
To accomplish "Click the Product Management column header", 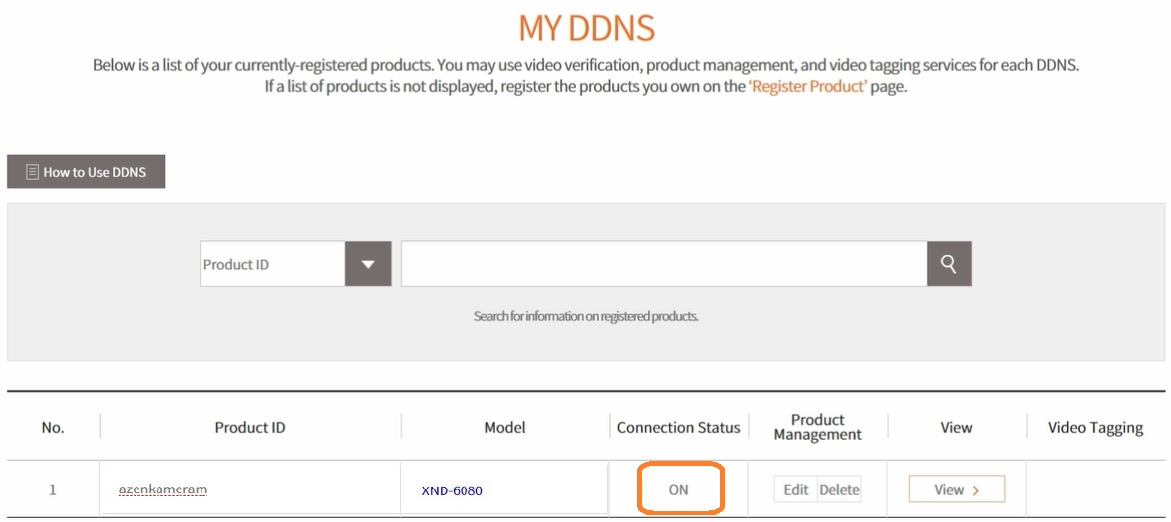I will [x=818, y=427].
